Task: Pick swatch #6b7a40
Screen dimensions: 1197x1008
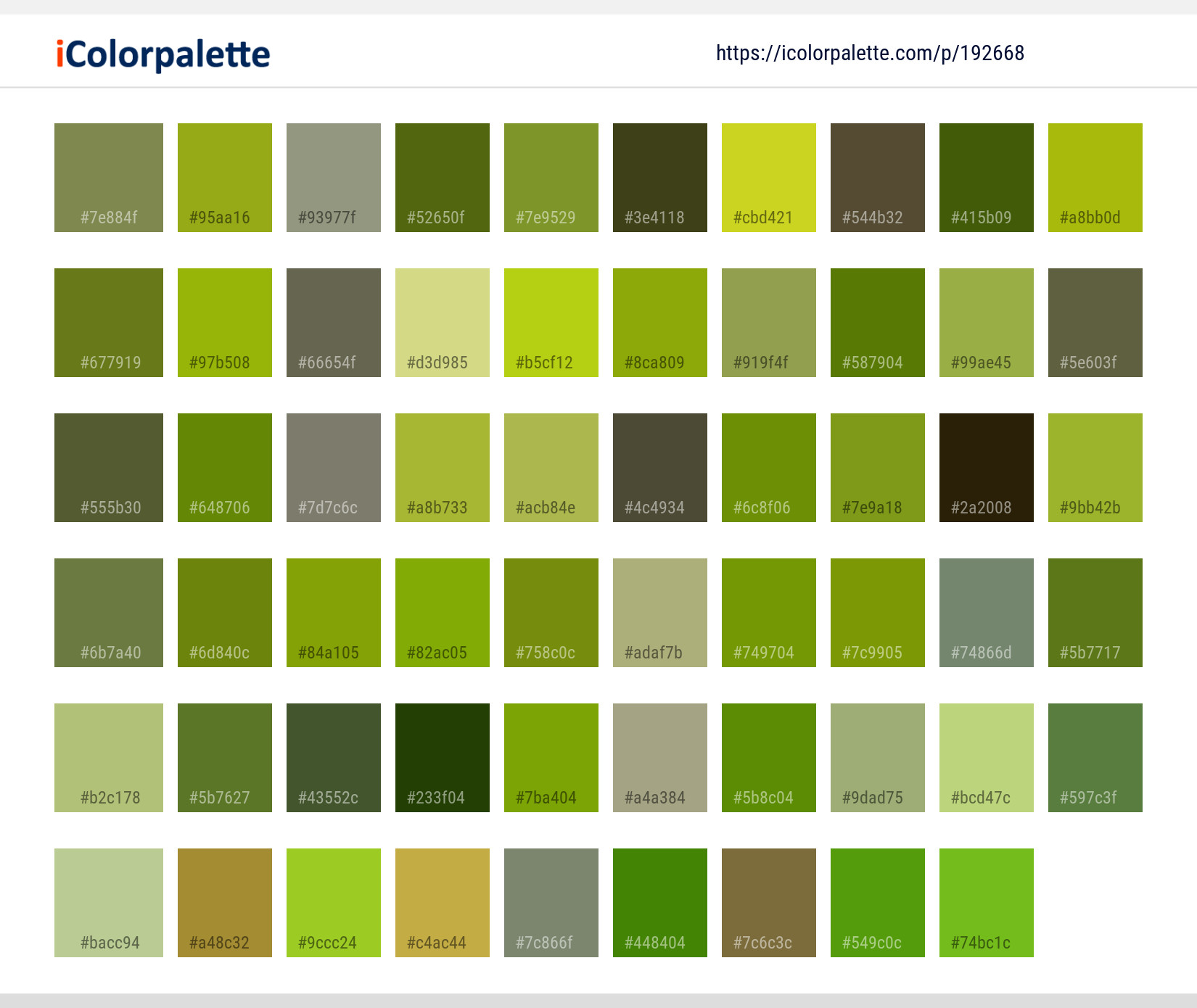Action: point(109,613)
